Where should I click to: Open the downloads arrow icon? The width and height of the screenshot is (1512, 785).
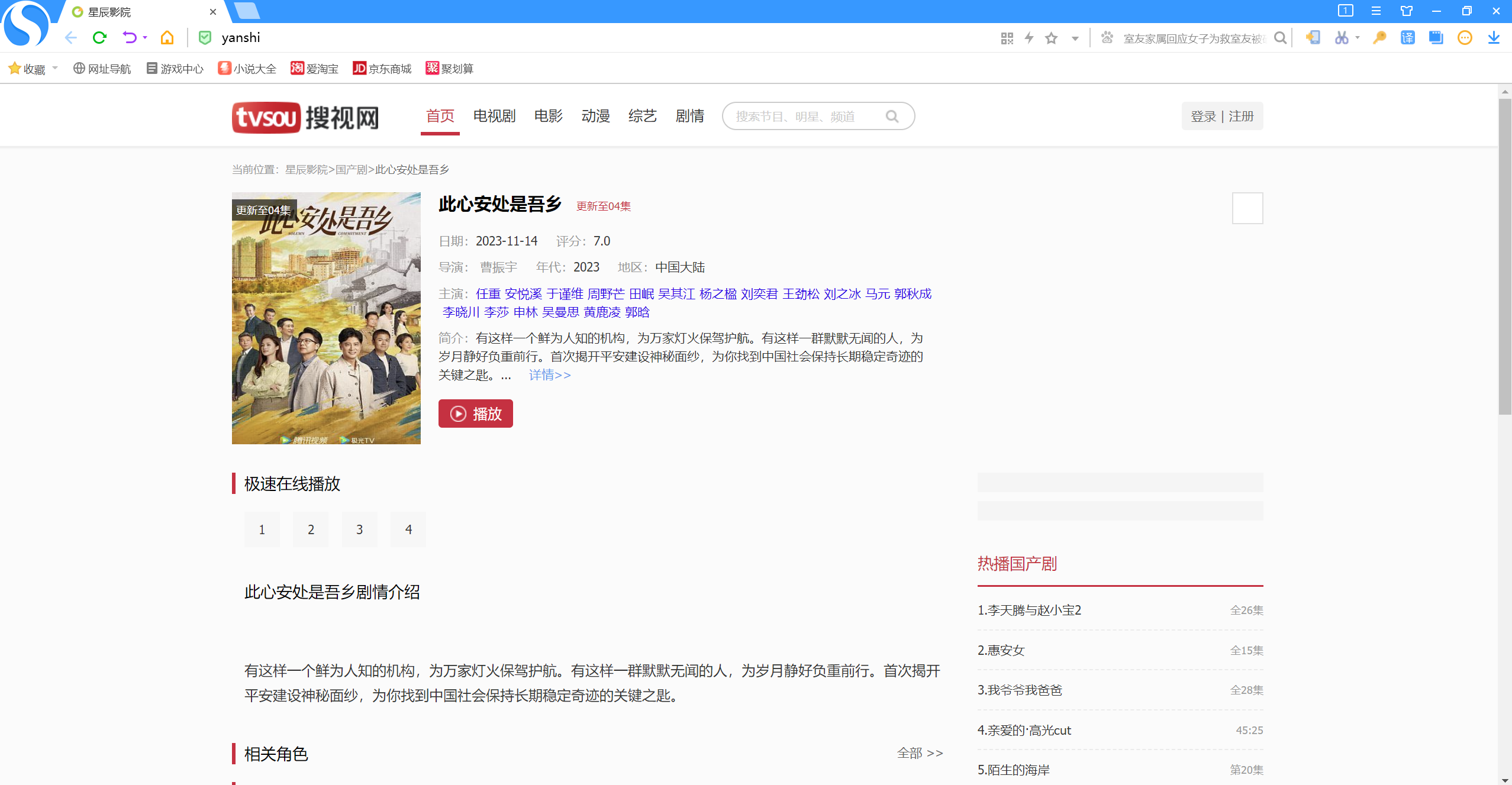pyautogui.click(x=1493, y=38)
